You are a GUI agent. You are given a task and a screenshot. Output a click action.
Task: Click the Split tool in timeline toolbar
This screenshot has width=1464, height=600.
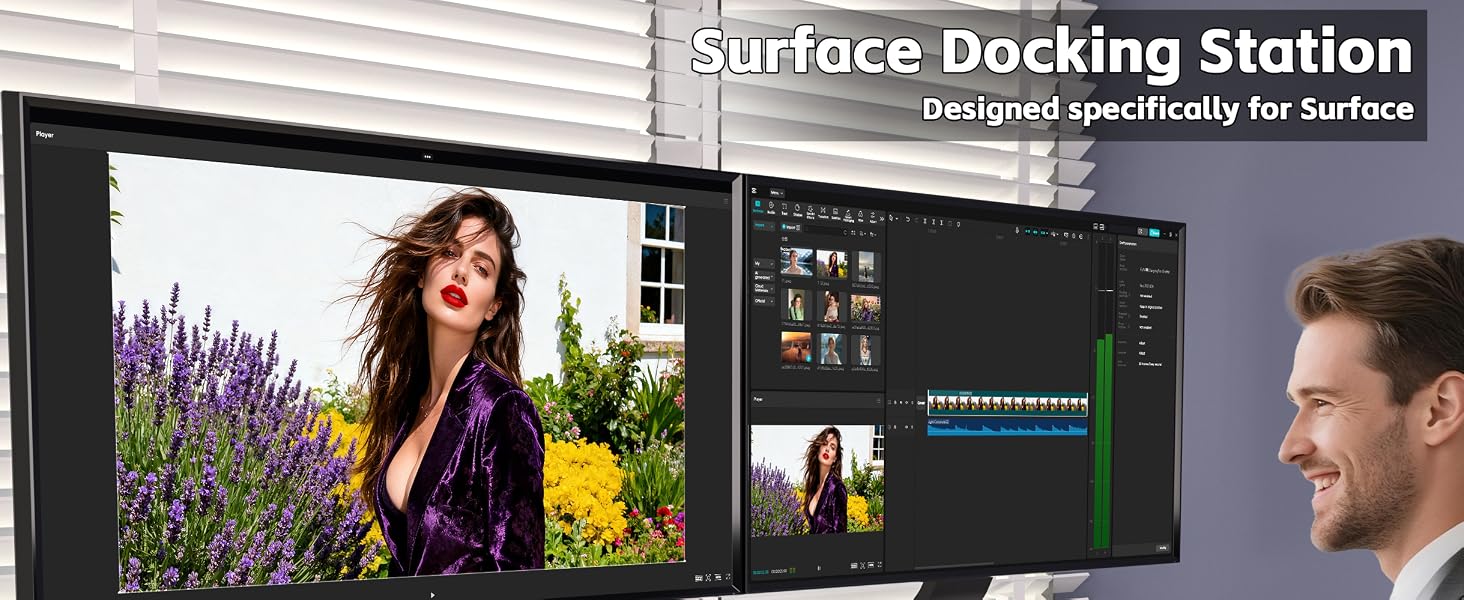pos(925,221)
